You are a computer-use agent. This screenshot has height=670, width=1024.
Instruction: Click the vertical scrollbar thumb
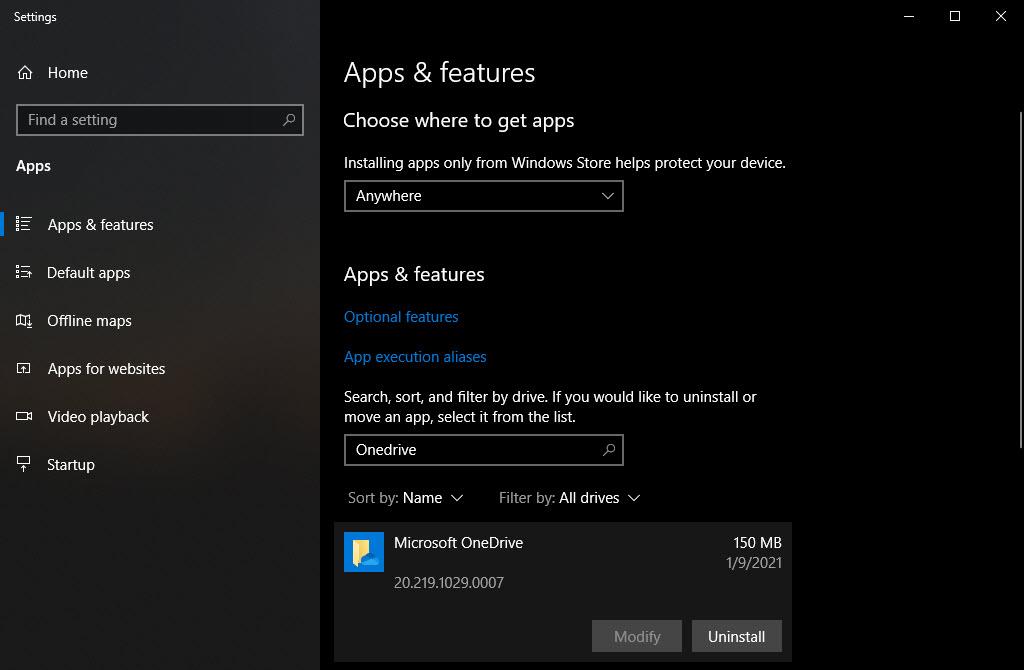(1021, 279)
